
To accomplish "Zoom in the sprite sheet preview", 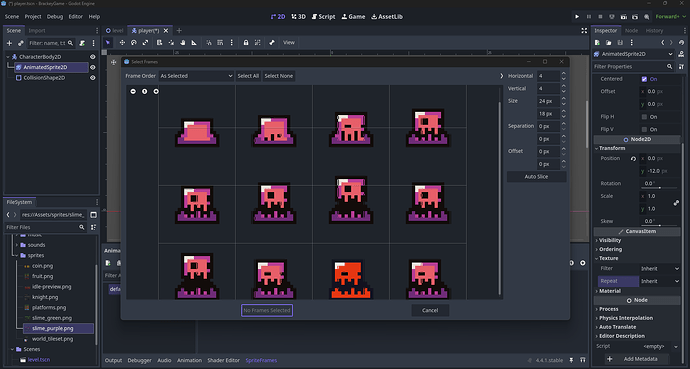I will point(156,91).
